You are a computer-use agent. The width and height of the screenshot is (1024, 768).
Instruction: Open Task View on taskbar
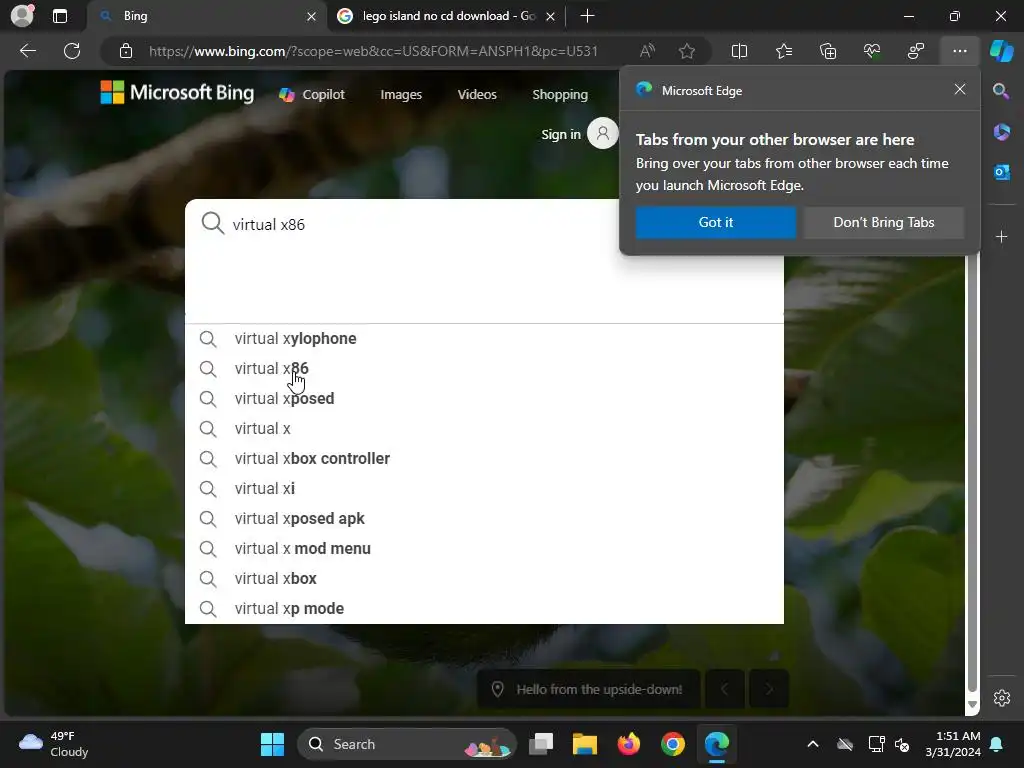541,744
